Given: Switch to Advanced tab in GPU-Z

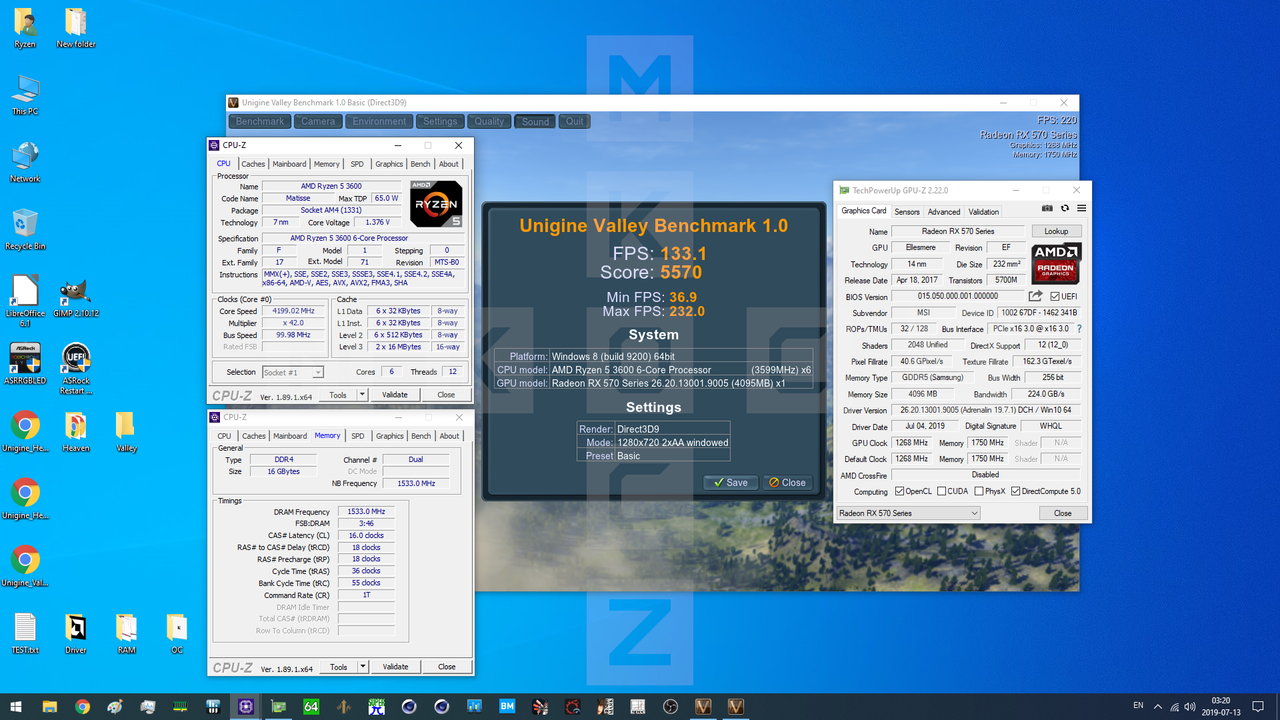Looking at the screenshot, I should pyautogui.click(x=944, y=212).
